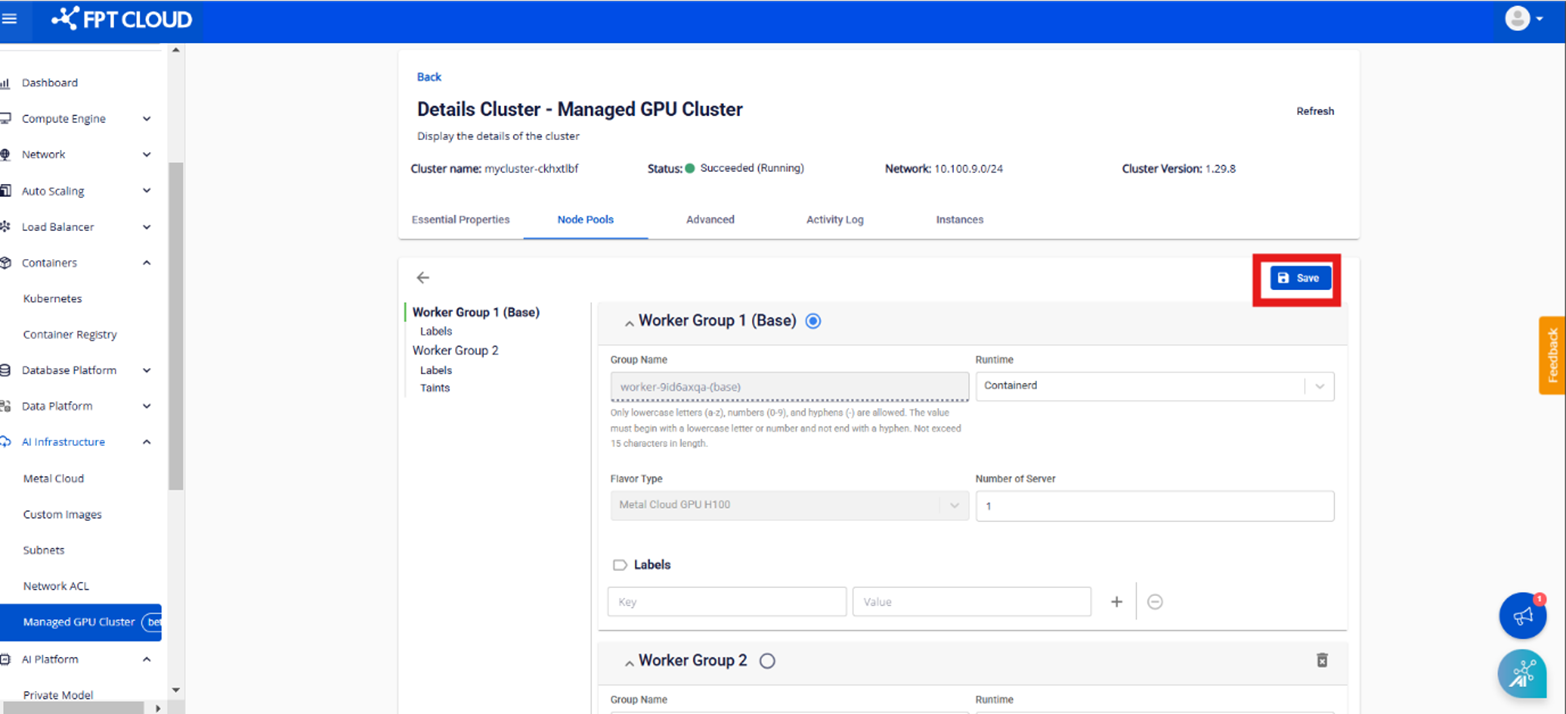The image size is (1566, 714).
Task: Select the Worker Group 2 radio button
Action: (767, 661)
